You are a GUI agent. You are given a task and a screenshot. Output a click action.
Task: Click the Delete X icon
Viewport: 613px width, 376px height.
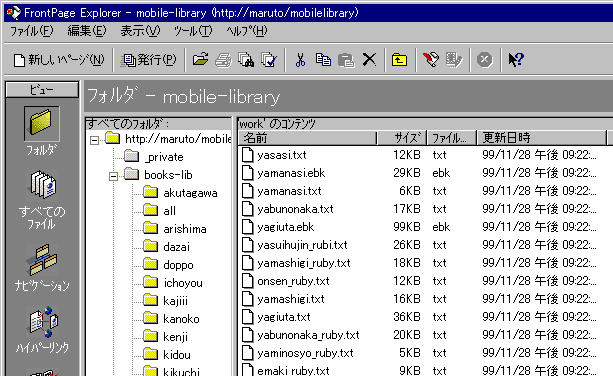(369, 60)
